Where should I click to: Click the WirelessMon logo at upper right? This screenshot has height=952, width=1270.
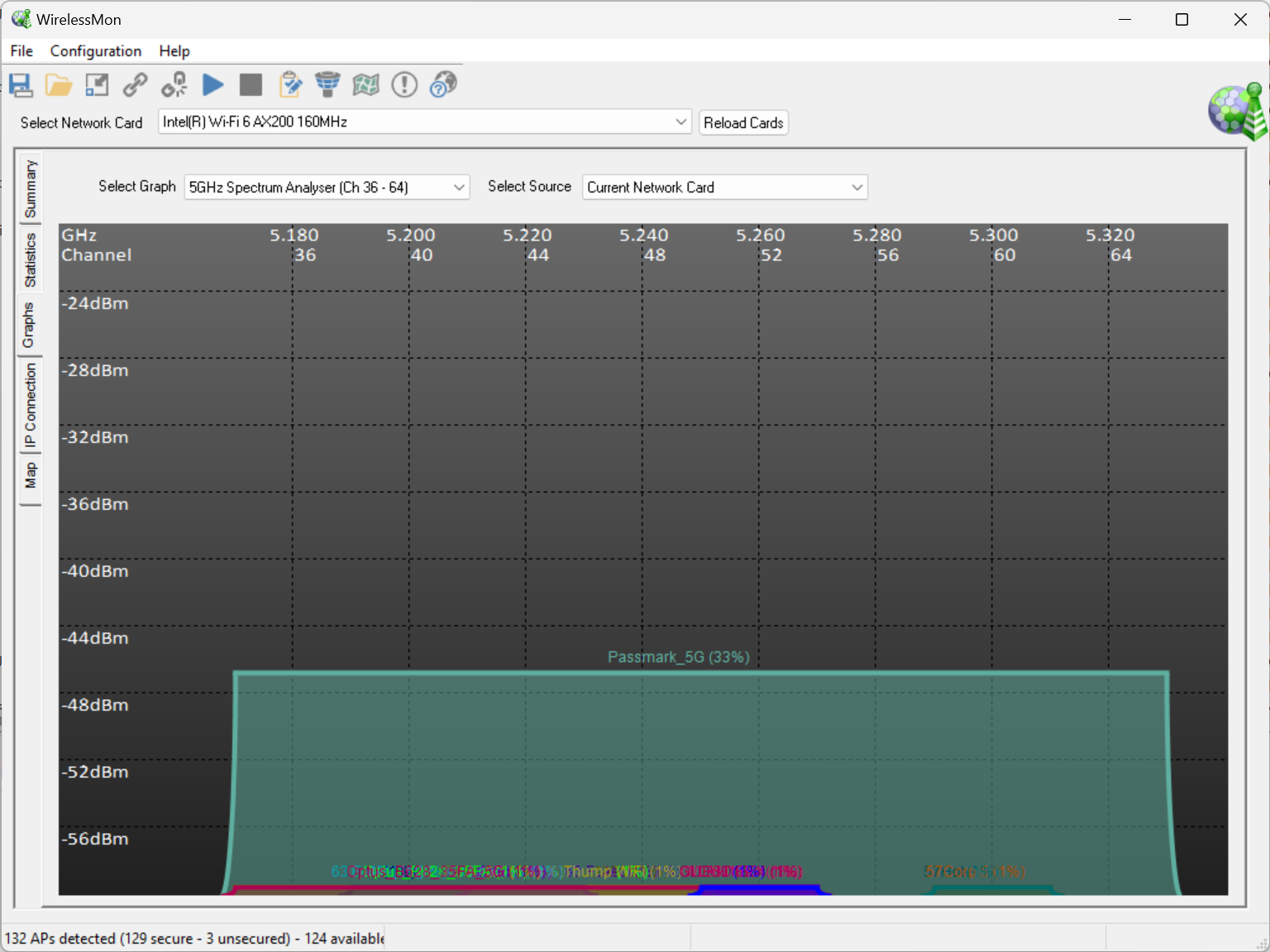(x=1238, y=111)
